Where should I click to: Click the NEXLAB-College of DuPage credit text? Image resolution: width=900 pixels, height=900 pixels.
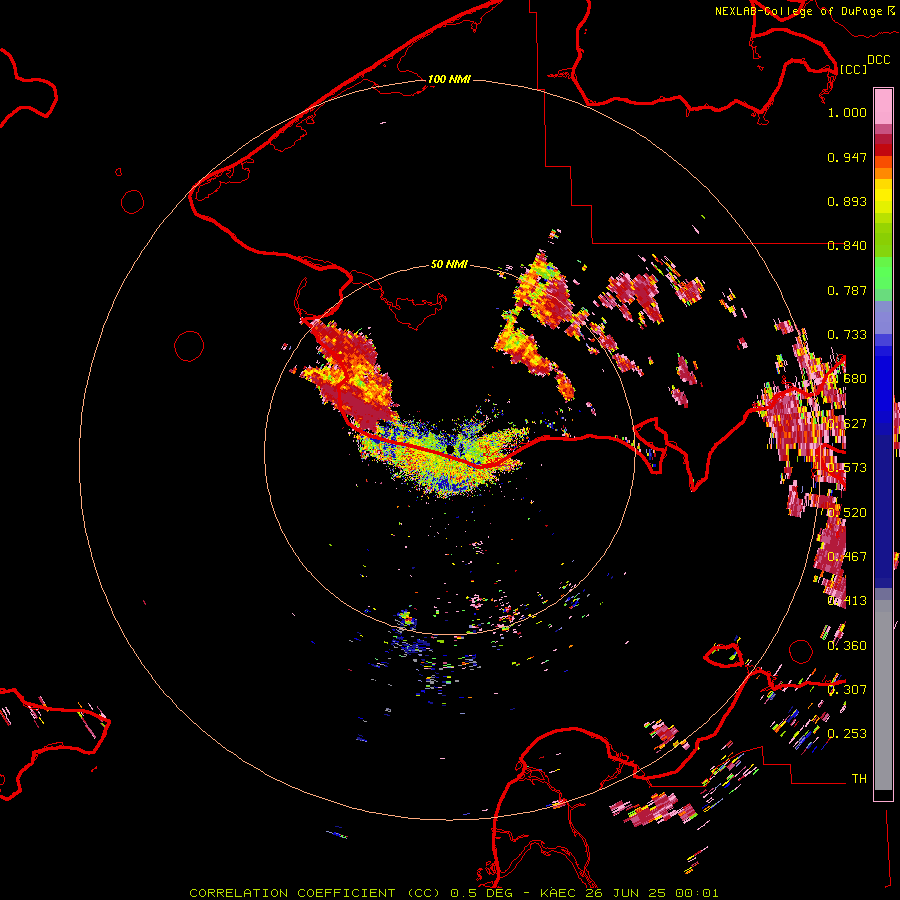pos(799,11)
